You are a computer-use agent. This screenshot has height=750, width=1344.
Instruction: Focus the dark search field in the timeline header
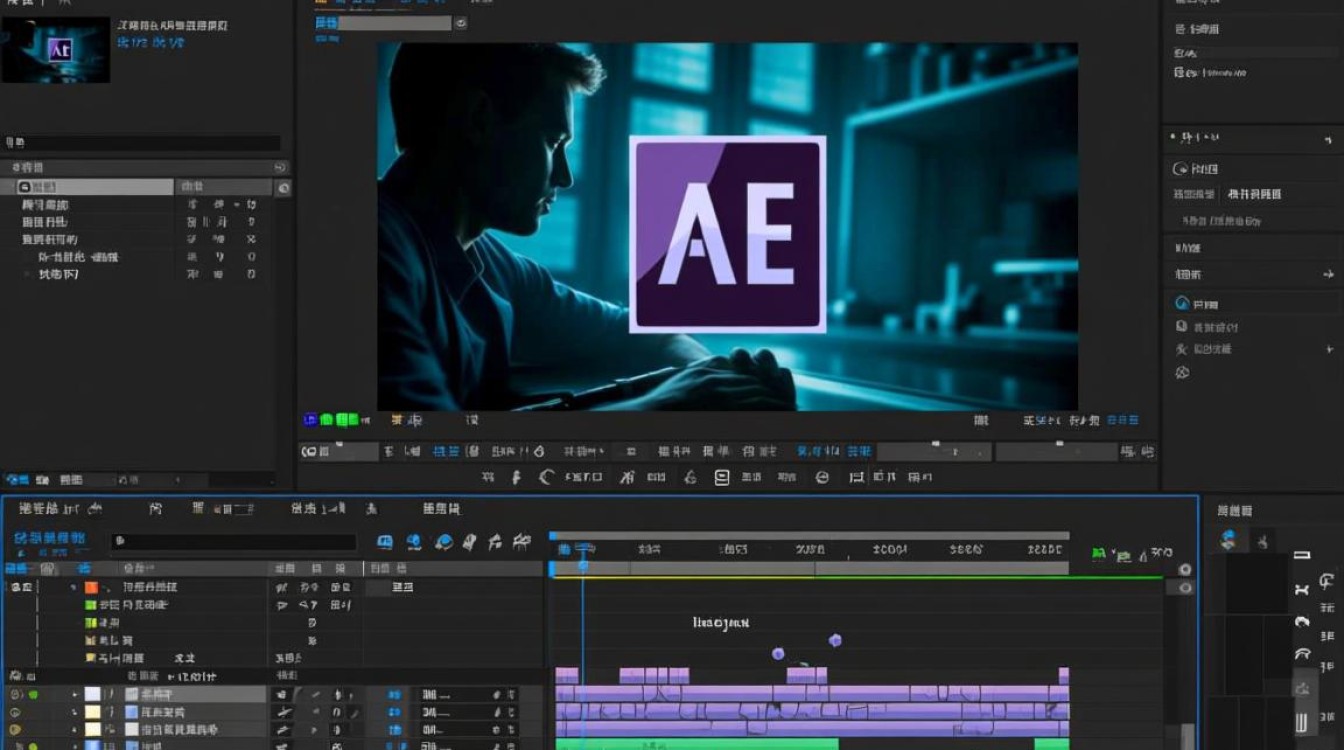tap(233, 542)
